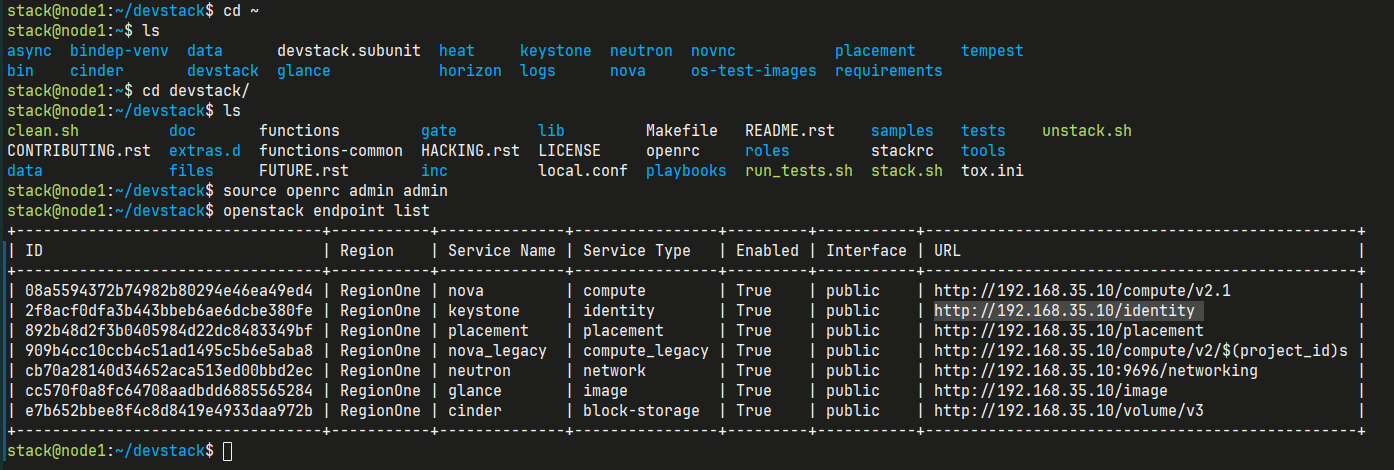Click the 'horizon' directory name
Image resolution: width=1394 pixels, height=470 pixels.
[x=470, y=70]
